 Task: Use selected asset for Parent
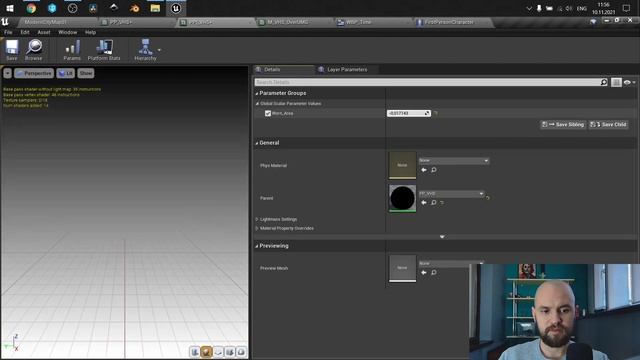424,202
